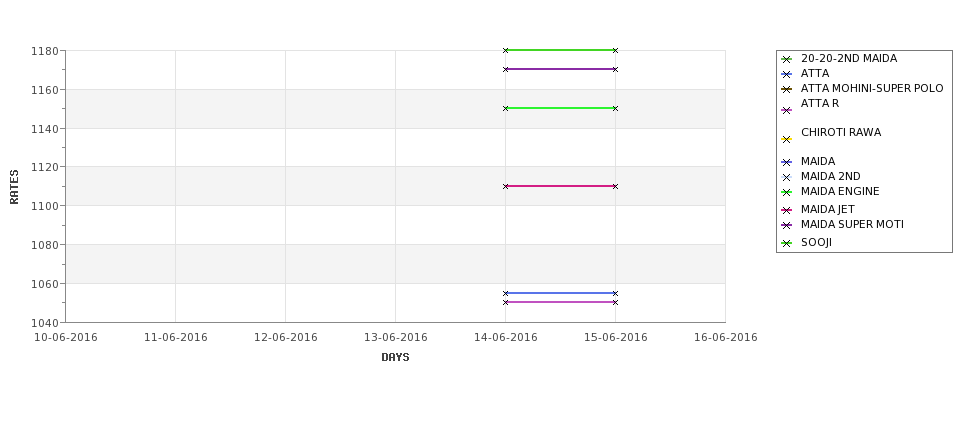Click the ATTA R legend marker

(786, 111)
